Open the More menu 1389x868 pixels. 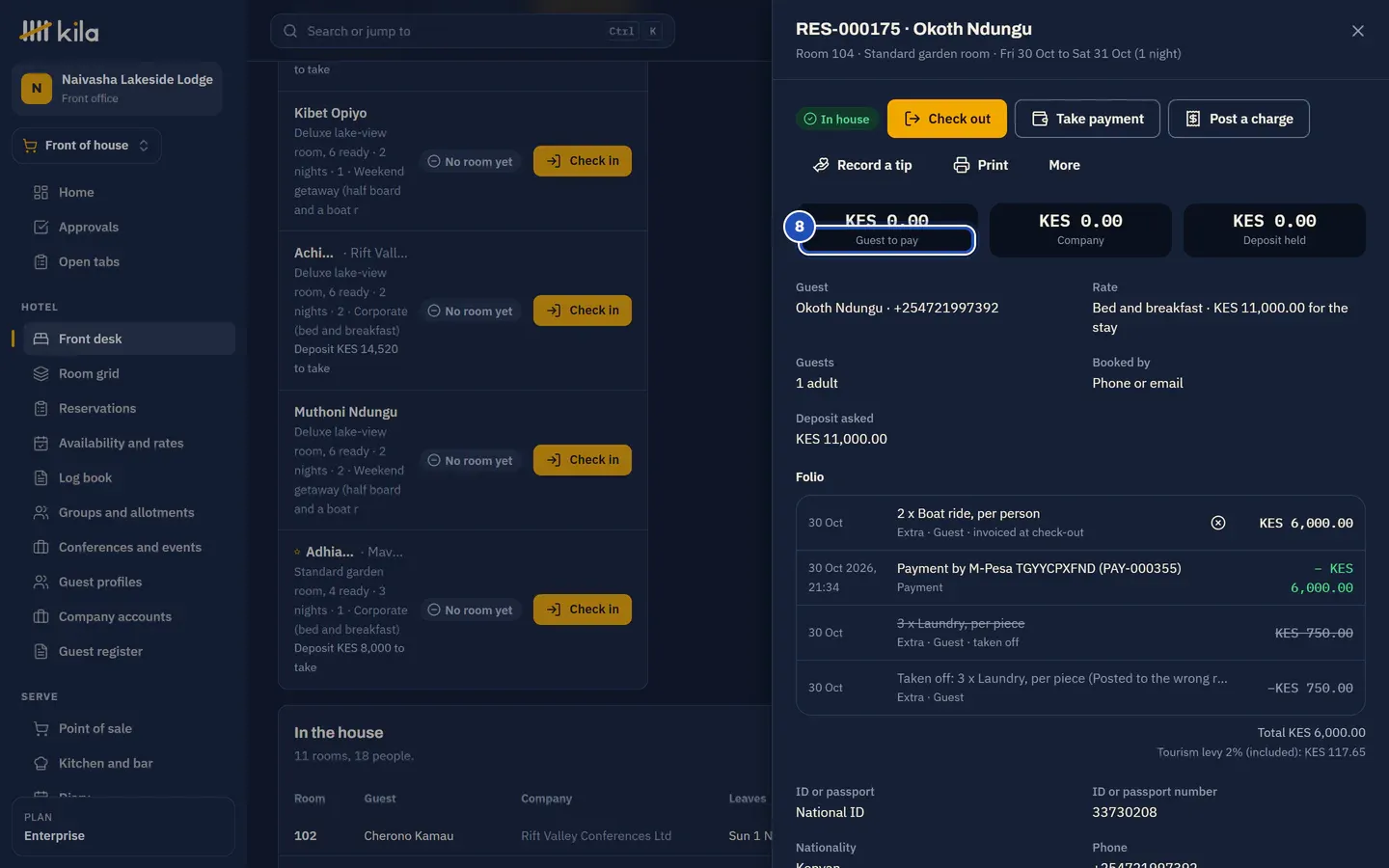coord(1064,165)
